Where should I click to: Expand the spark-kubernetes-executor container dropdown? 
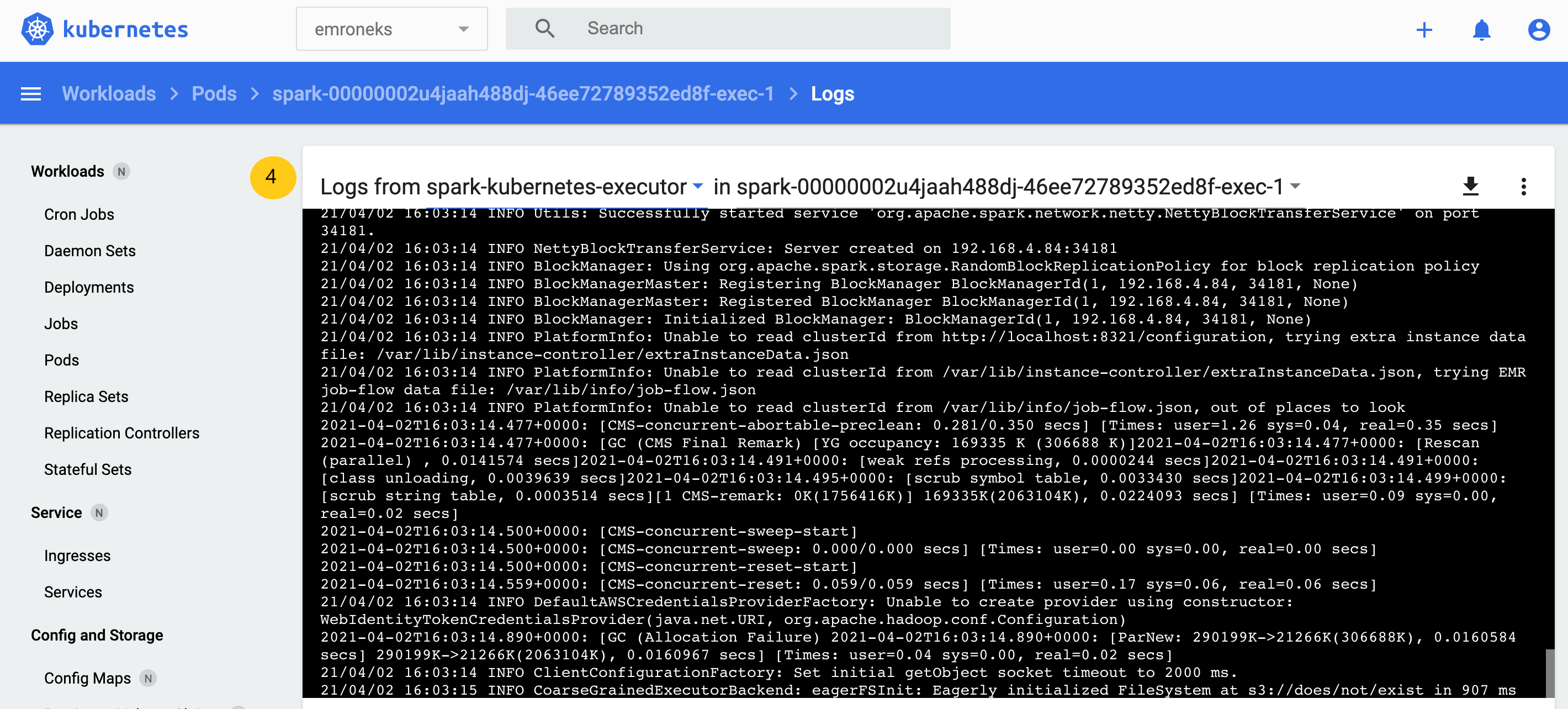coord(698,186)
